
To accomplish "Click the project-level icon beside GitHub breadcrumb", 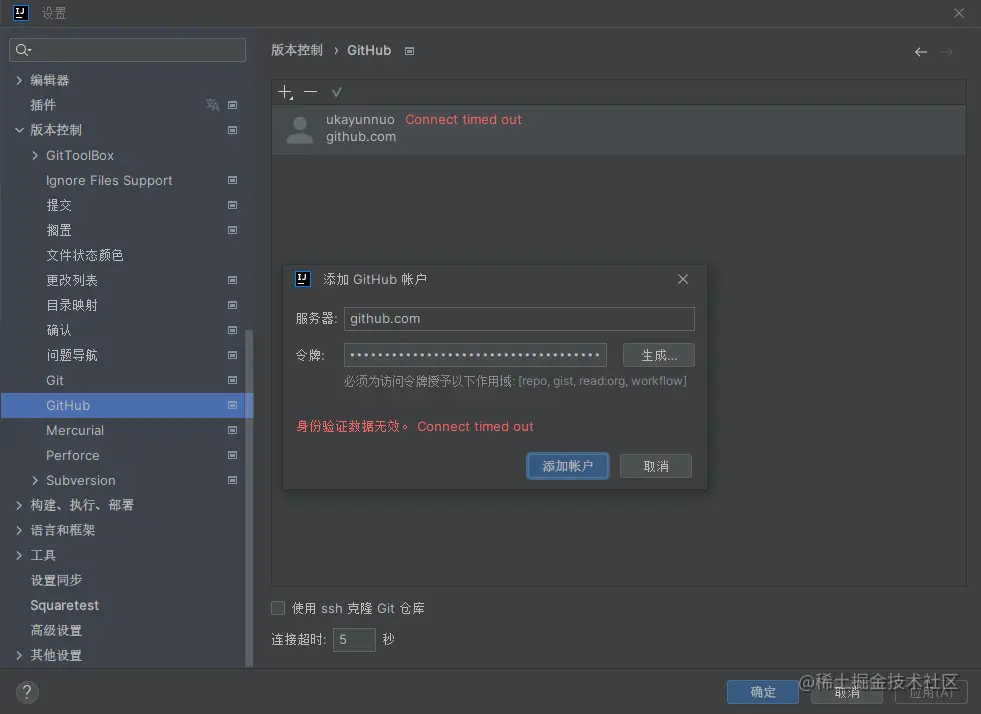I will (x=409, y=51).
